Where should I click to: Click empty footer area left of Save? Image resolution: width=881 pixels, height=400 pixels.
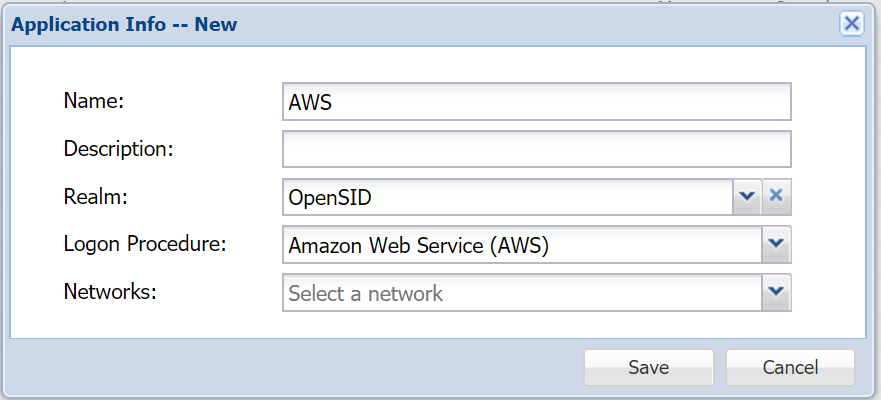pos(300,367)
